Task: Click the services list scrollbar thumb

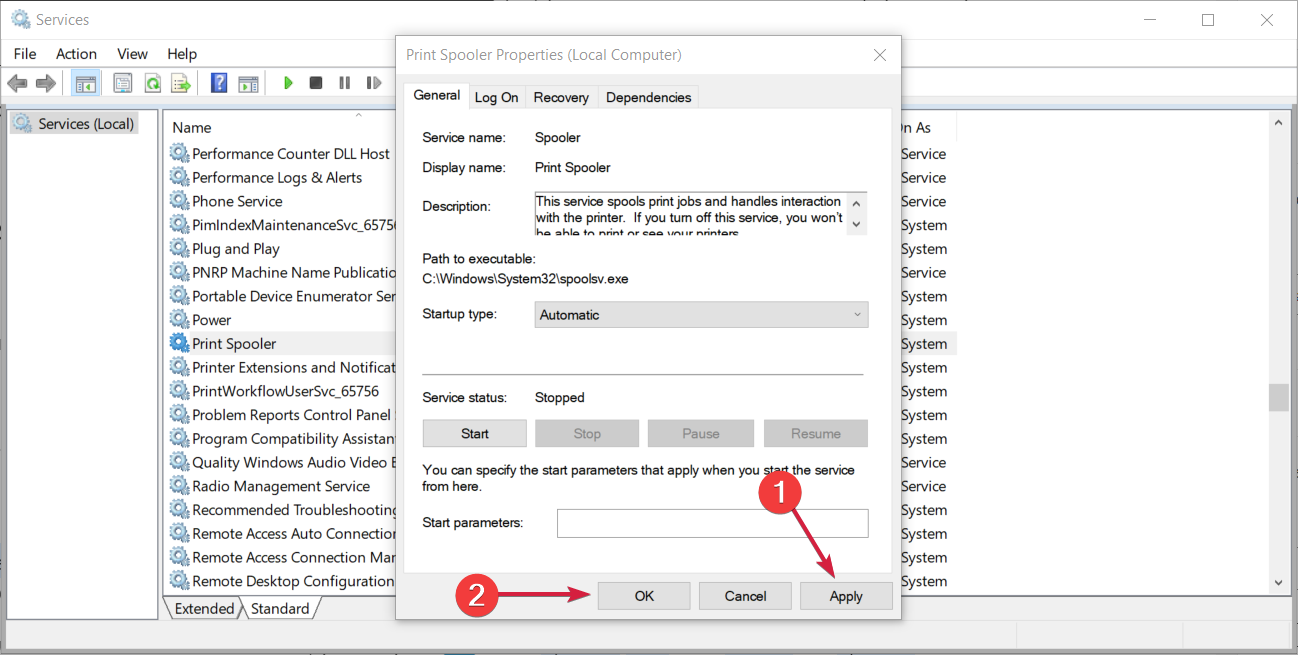Action: point(1278,397)
